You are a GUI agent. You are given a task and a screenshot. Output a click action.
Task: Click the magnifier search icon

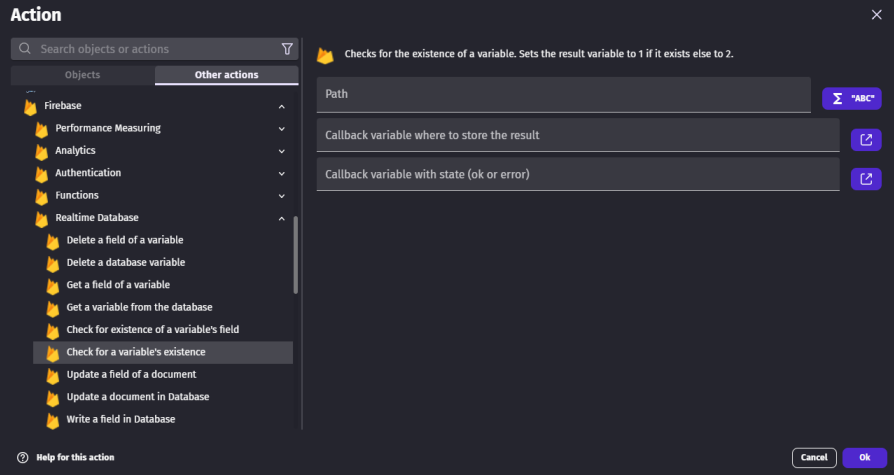[x=25, y=49]
